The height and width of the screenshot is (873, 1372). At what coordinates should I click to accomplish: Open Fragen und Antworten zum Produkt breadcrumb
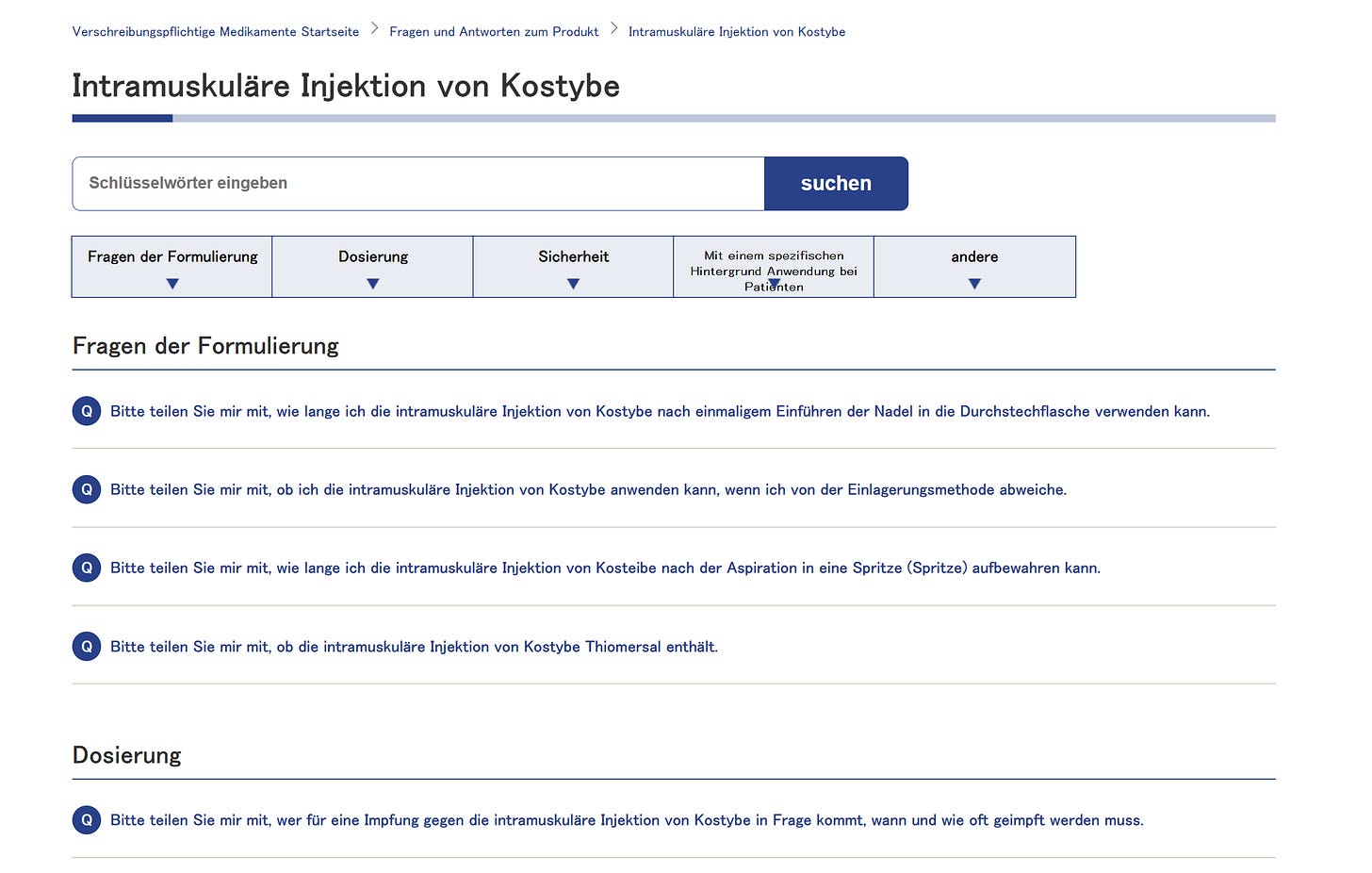[494, 32]
